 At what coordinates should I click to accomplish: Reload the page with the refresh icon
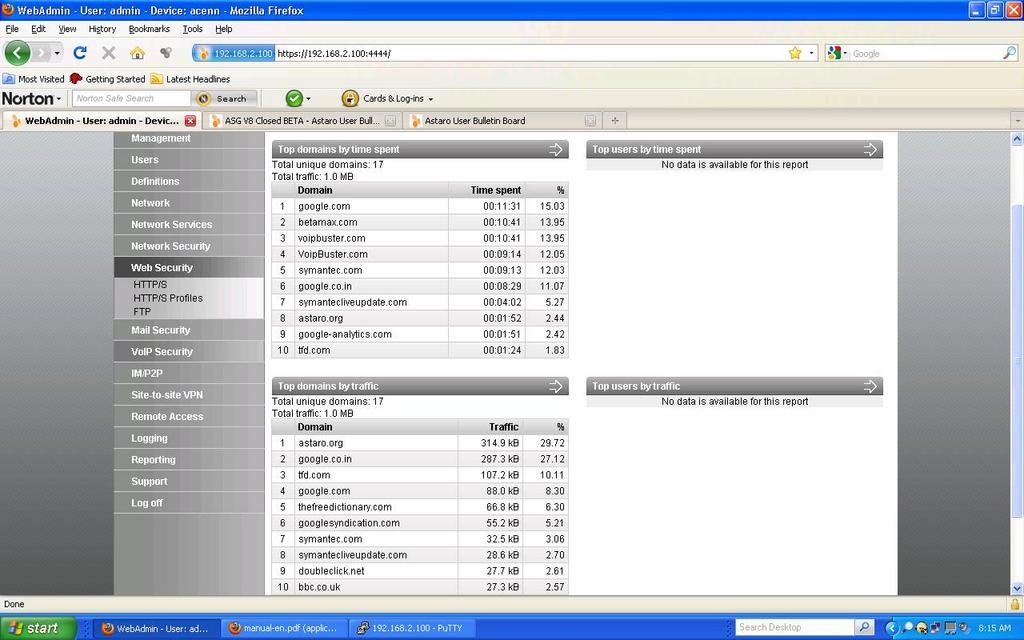pos(80,53)
